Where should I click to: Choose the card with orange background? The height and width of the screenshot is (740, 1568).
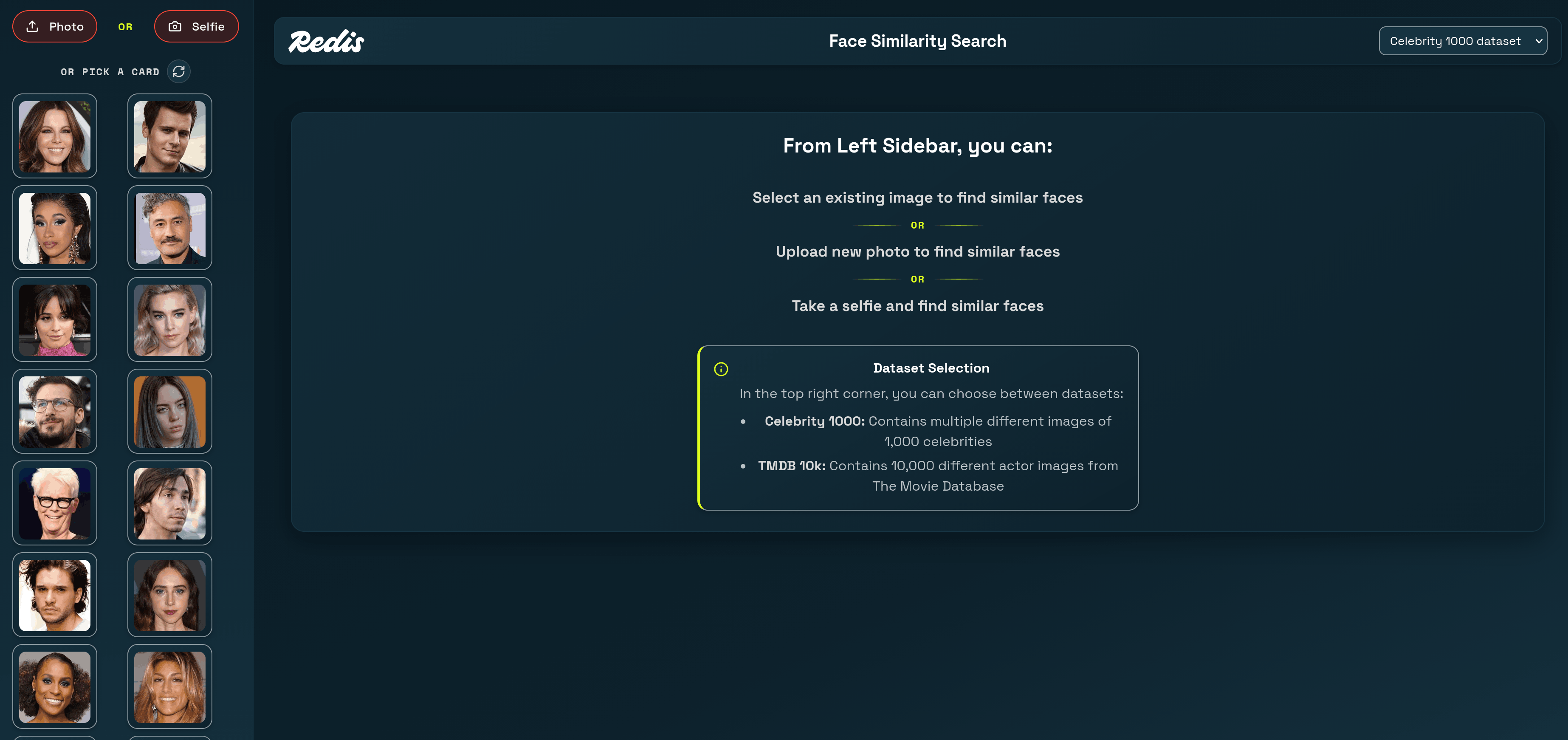point(169,411)
